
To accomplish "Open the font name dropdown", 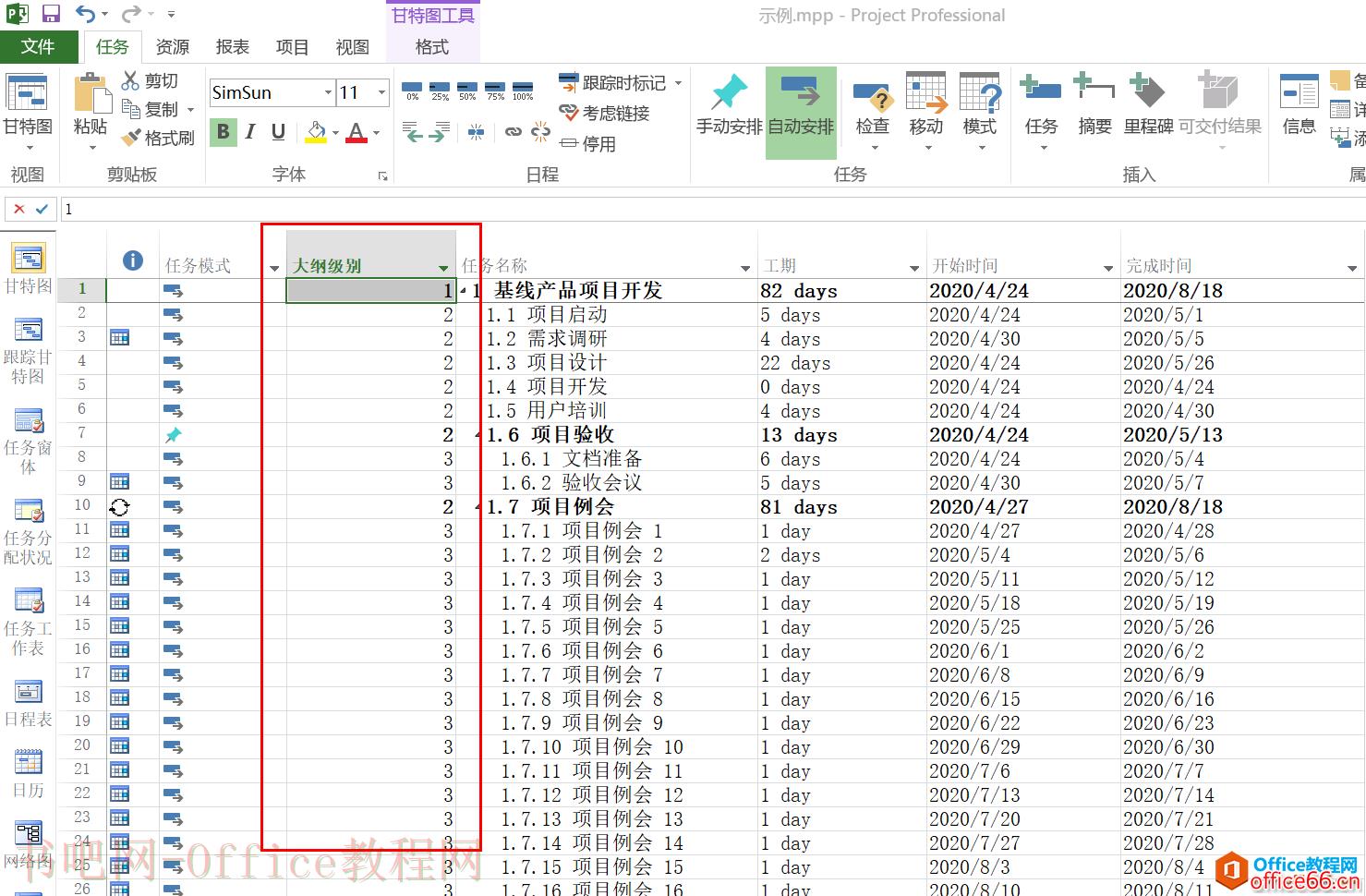I will click(x=328, y=92).
